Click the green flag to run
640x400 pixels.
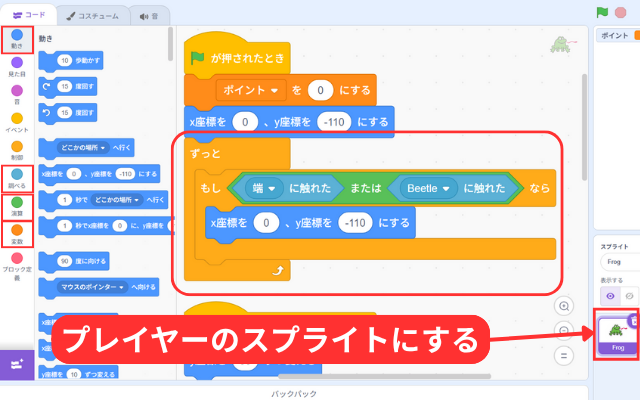pos(602,12)
